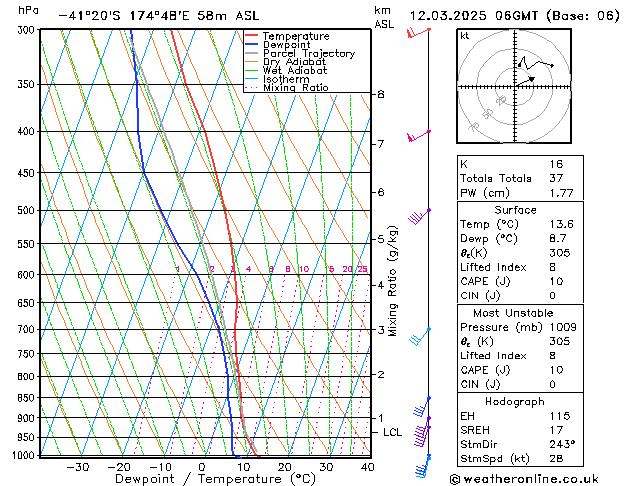Click the 1000 hPa pressure axis label
Image resolution: width=629 pixels, height=486 pixels.
tap(24, 455)
